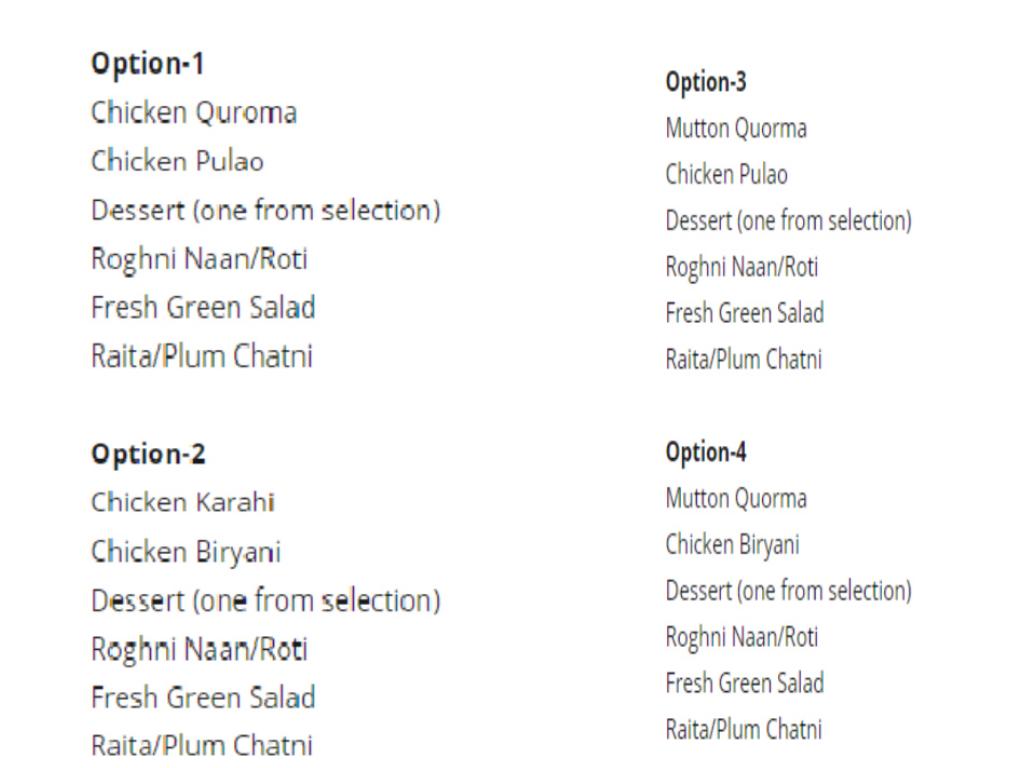Click Roghni Naan/Roti in Option-1
The width and height of the screenshot is (1024, 768).
[x=199, y=260]
